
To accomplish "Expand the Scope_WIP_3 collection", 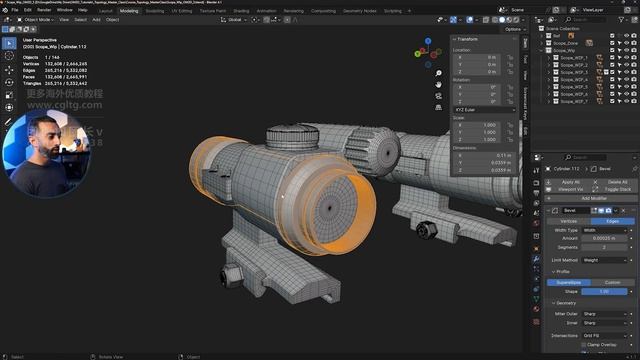I will pyautogui.click(x=549, y=72).
